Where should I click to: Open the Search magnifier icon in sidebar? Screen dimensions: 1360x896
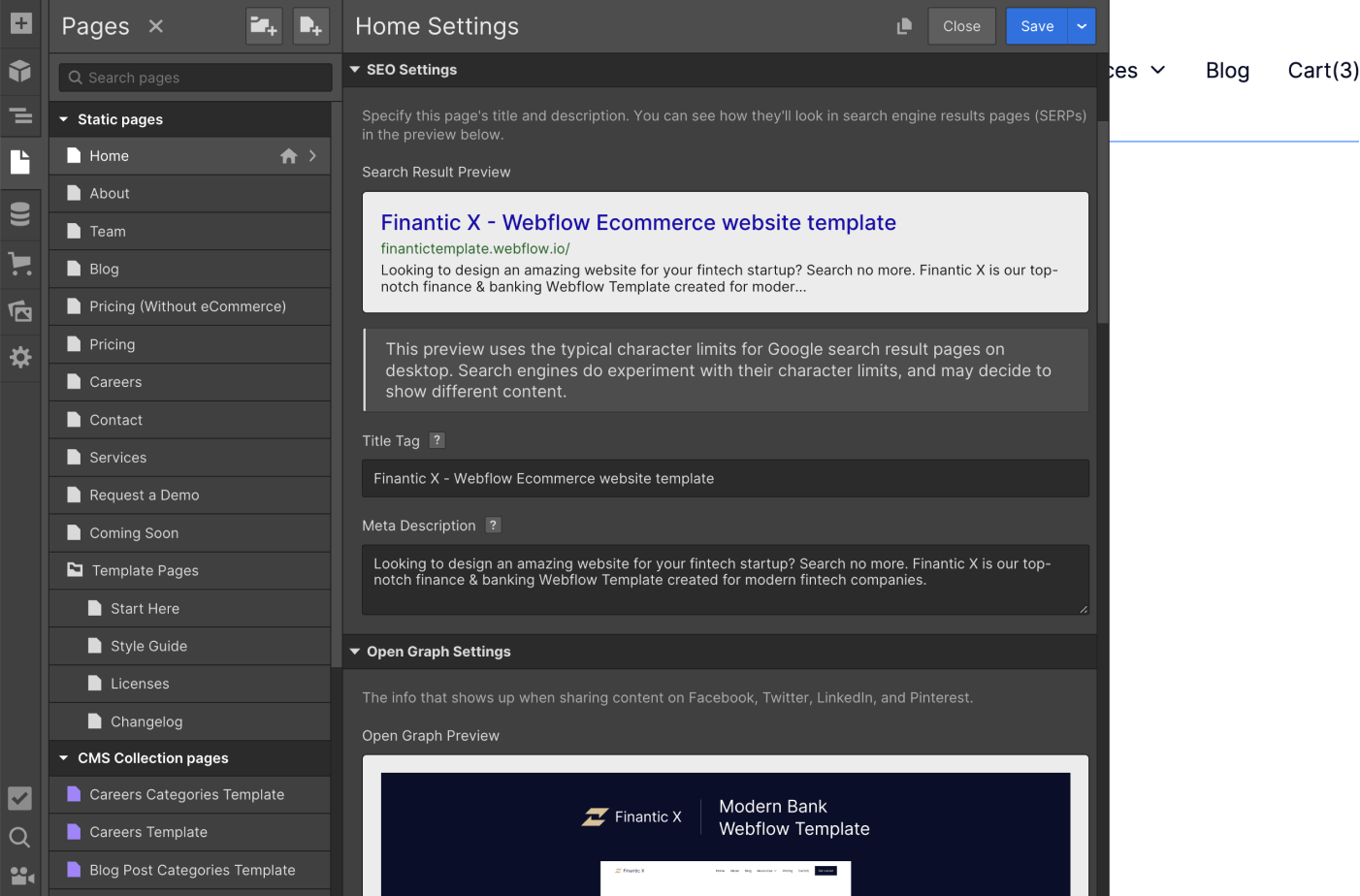pos(20,838)
